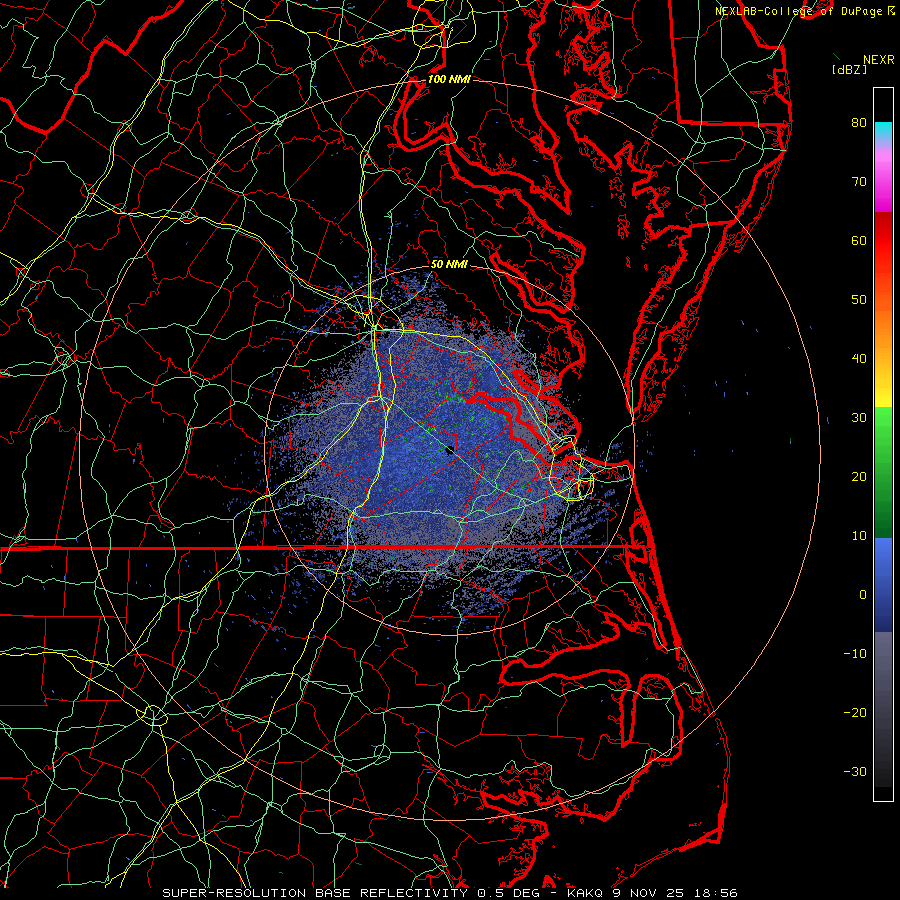
Task: Click the 80 dBZ scale value
Action: pyautogui.click(x=858, y=123)
